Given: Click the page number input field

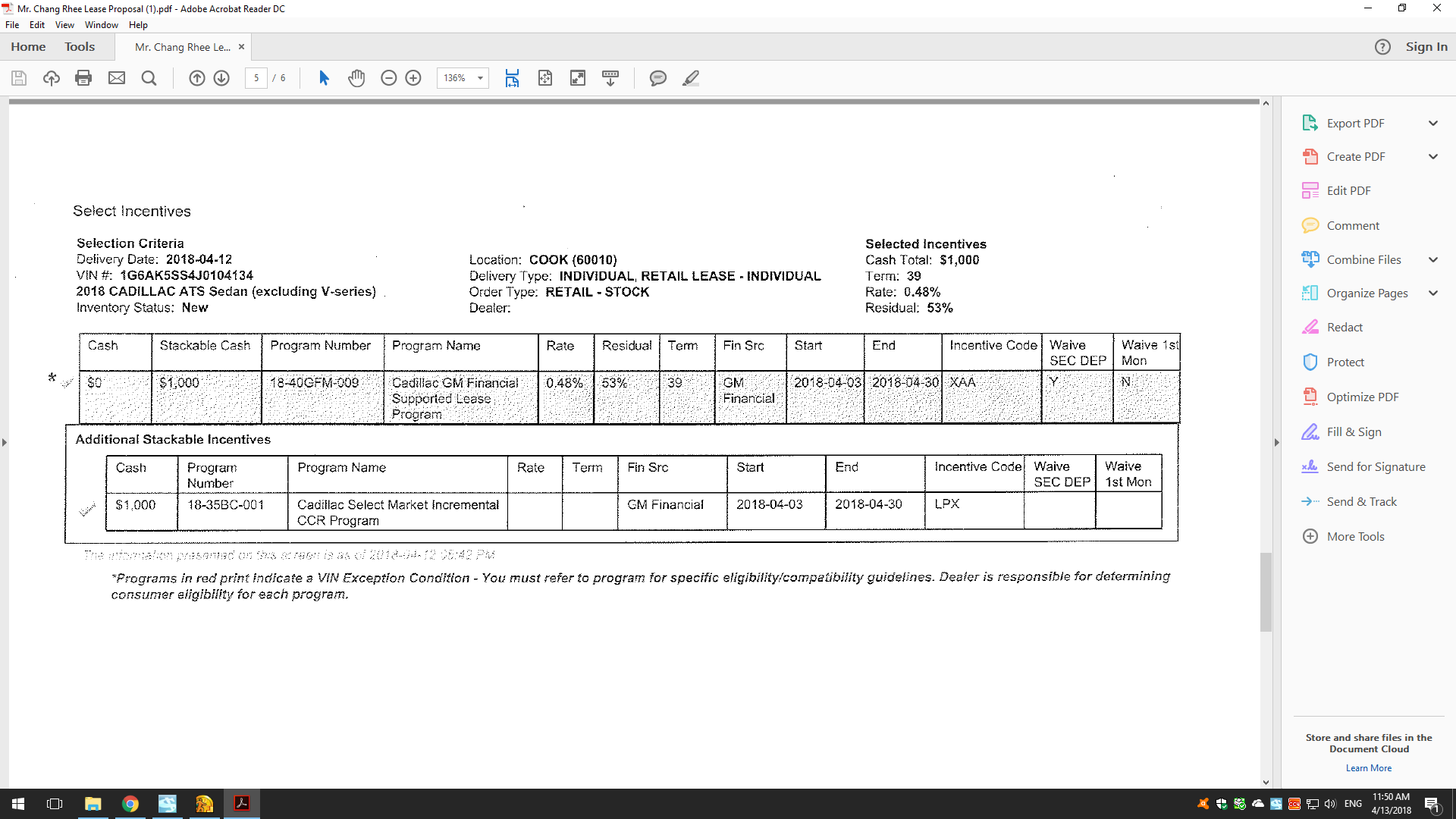Looking at the screenshot, I should 256,78.
